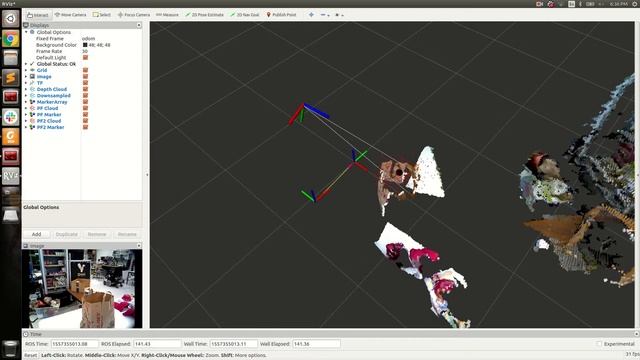640x360 pixels.
Task: Expand the Depth Cloud display node
Action: (26, 89)
